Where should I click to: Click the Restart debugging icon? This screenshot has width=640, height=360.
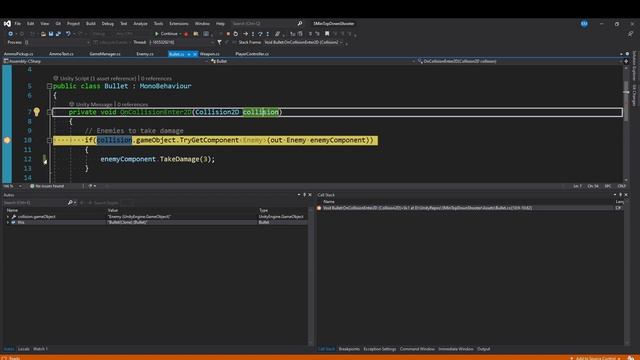click(x=236, y=34)
